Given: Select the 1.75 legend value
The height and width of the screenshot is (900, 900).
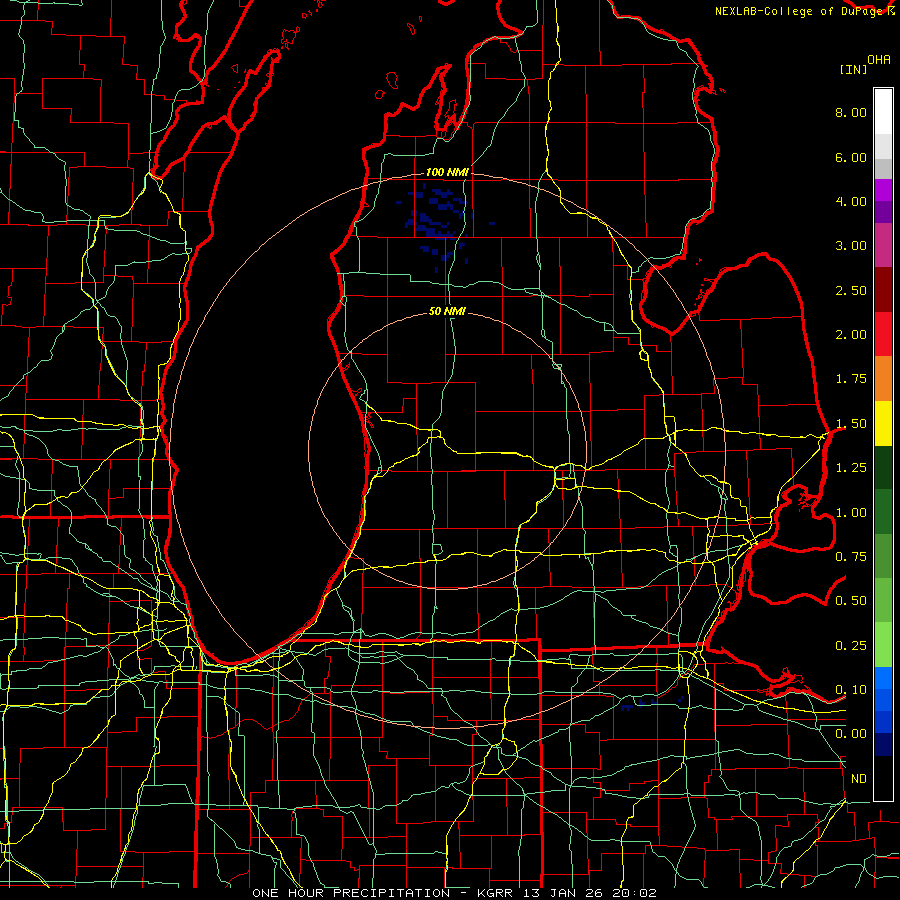Looking at the screenshot, I should [x=851, y=379].
